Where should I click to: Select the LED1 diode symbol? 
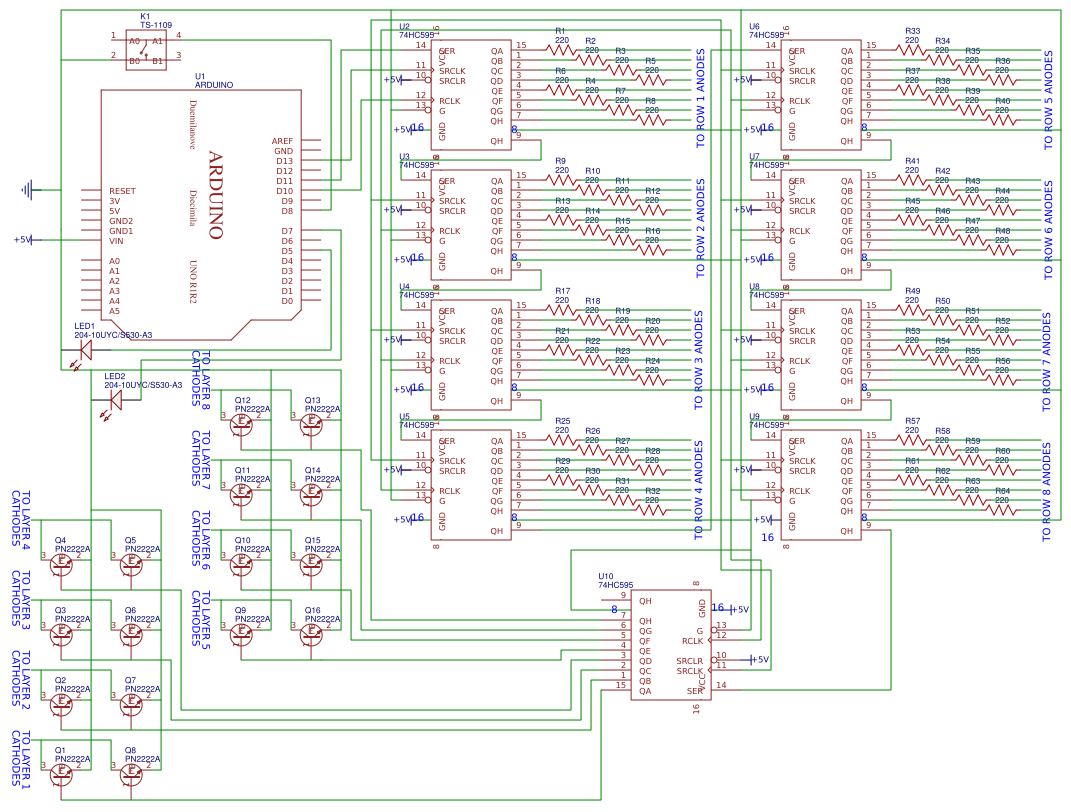point(85,349)
